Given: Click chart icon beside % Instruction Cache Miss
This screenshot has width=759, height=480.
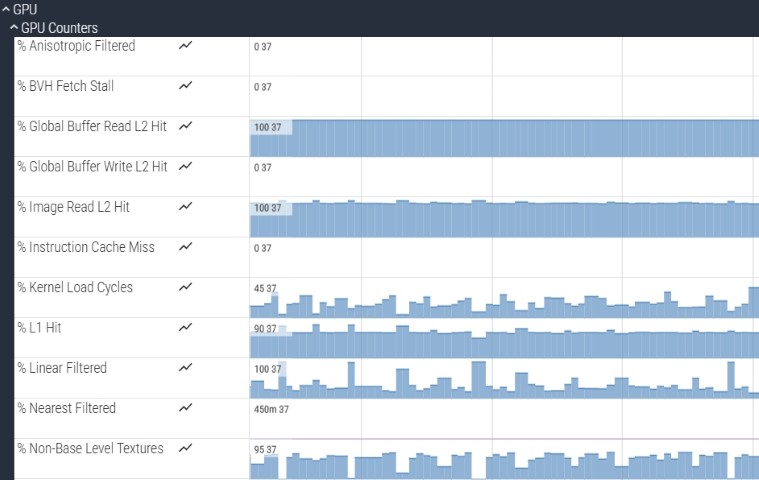Looking at the screenshot, I should [x=185, y=247].
